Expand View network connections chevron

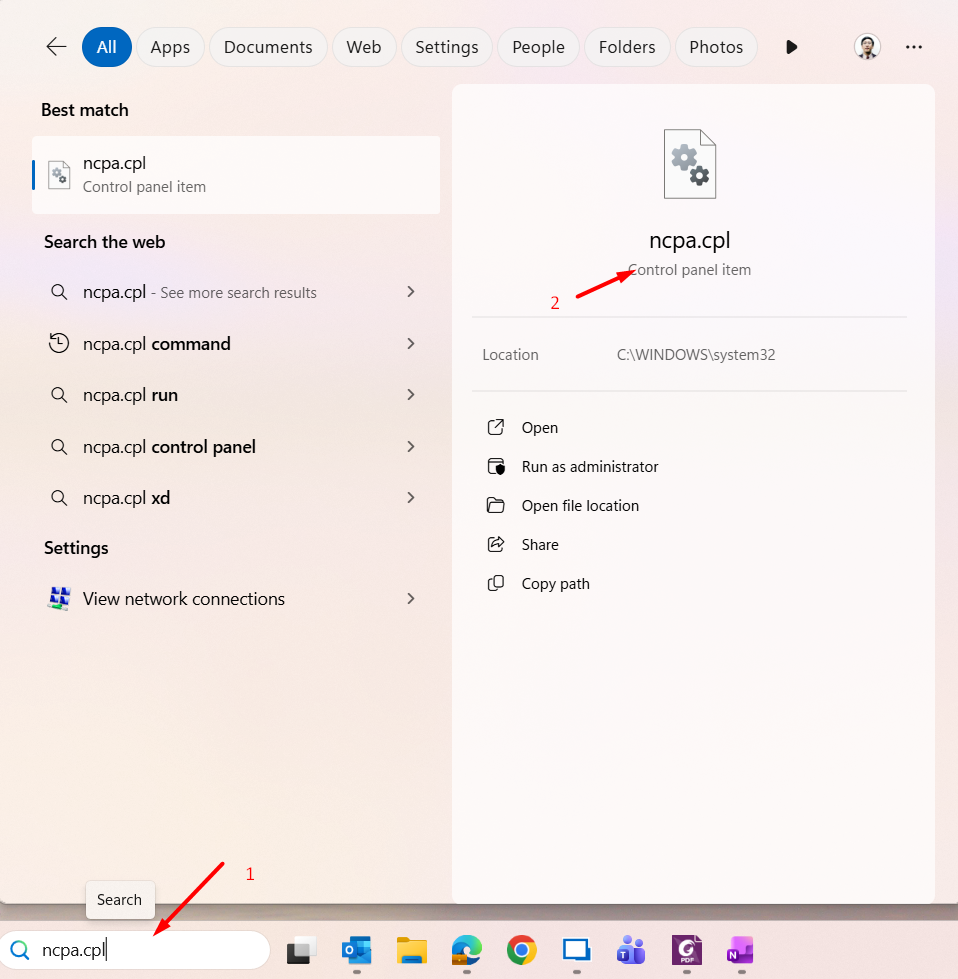(410, 599)
